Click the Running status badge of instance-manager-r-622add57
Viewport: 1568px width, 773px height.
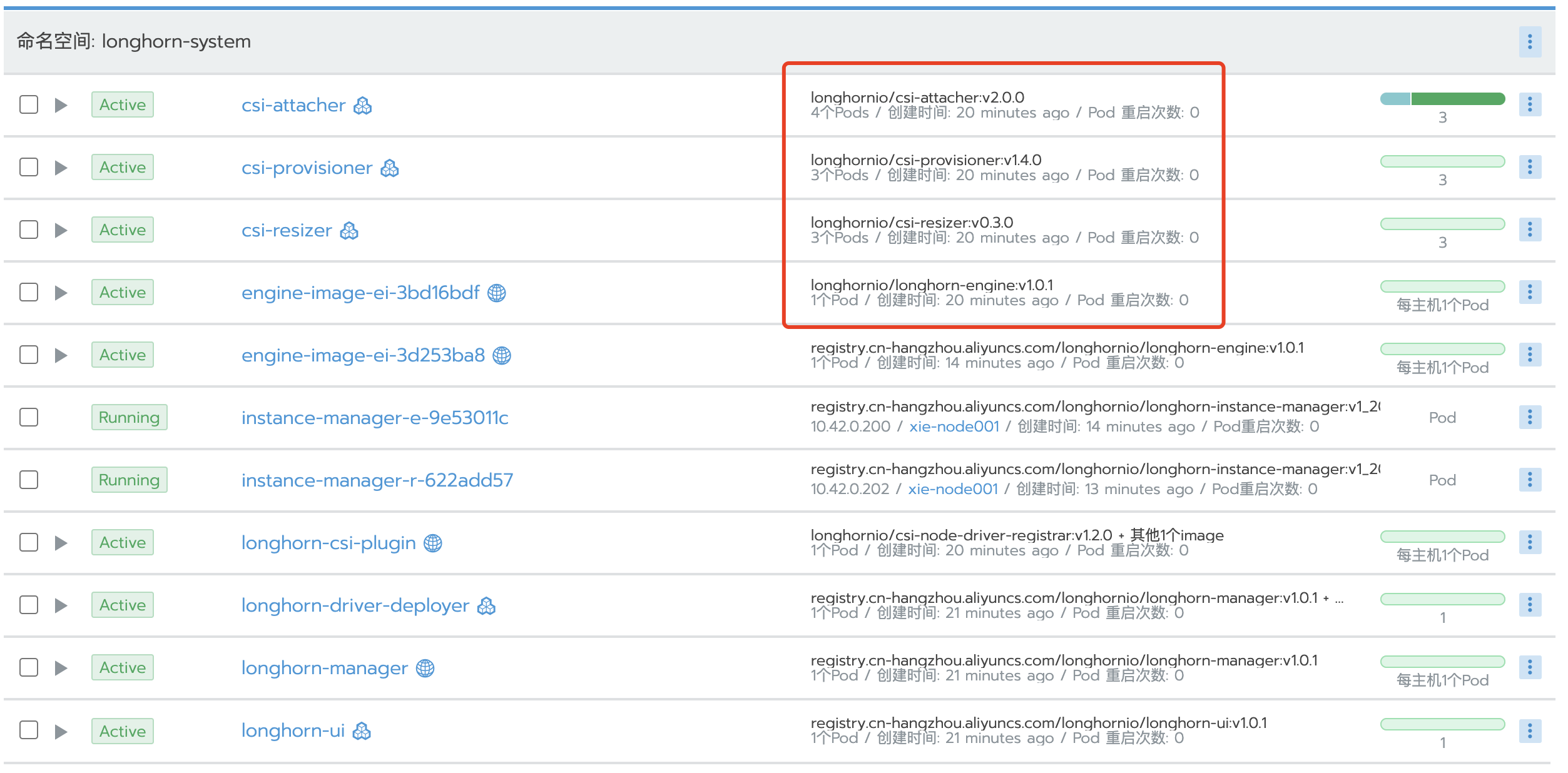pyautogui.click(x=130, y=479)
